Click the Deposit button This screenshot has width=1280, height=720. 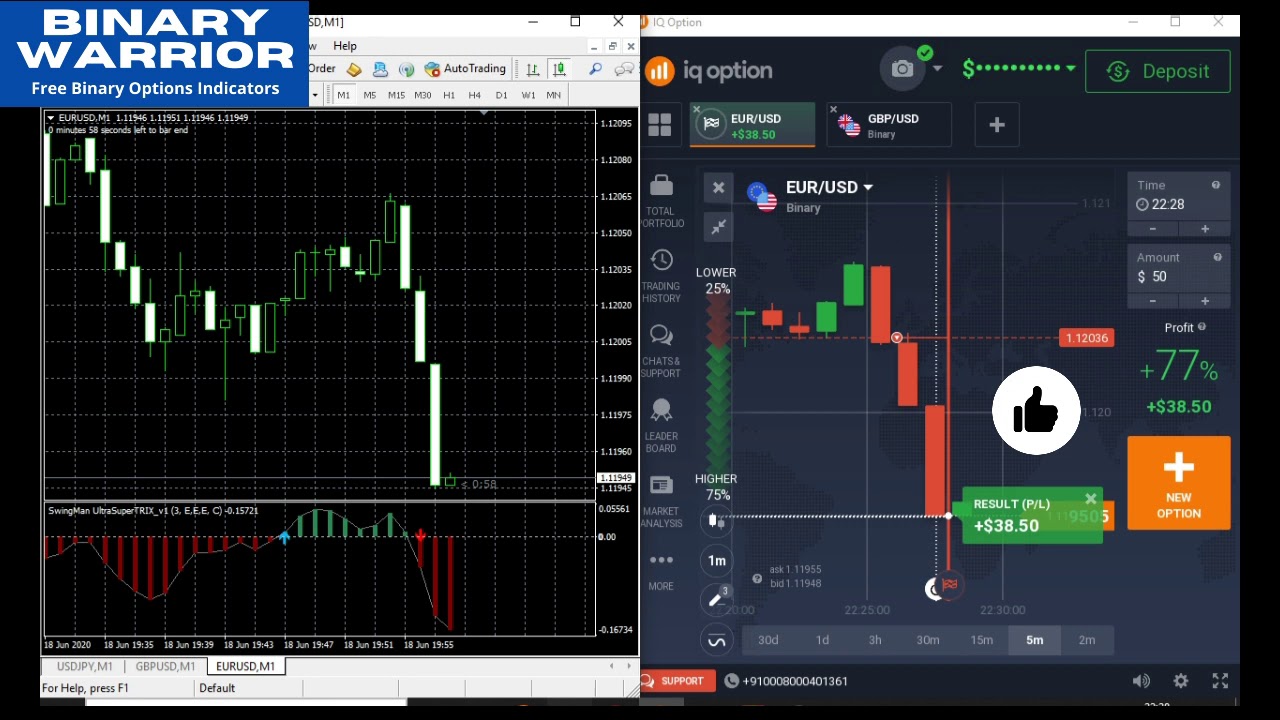1158,71
